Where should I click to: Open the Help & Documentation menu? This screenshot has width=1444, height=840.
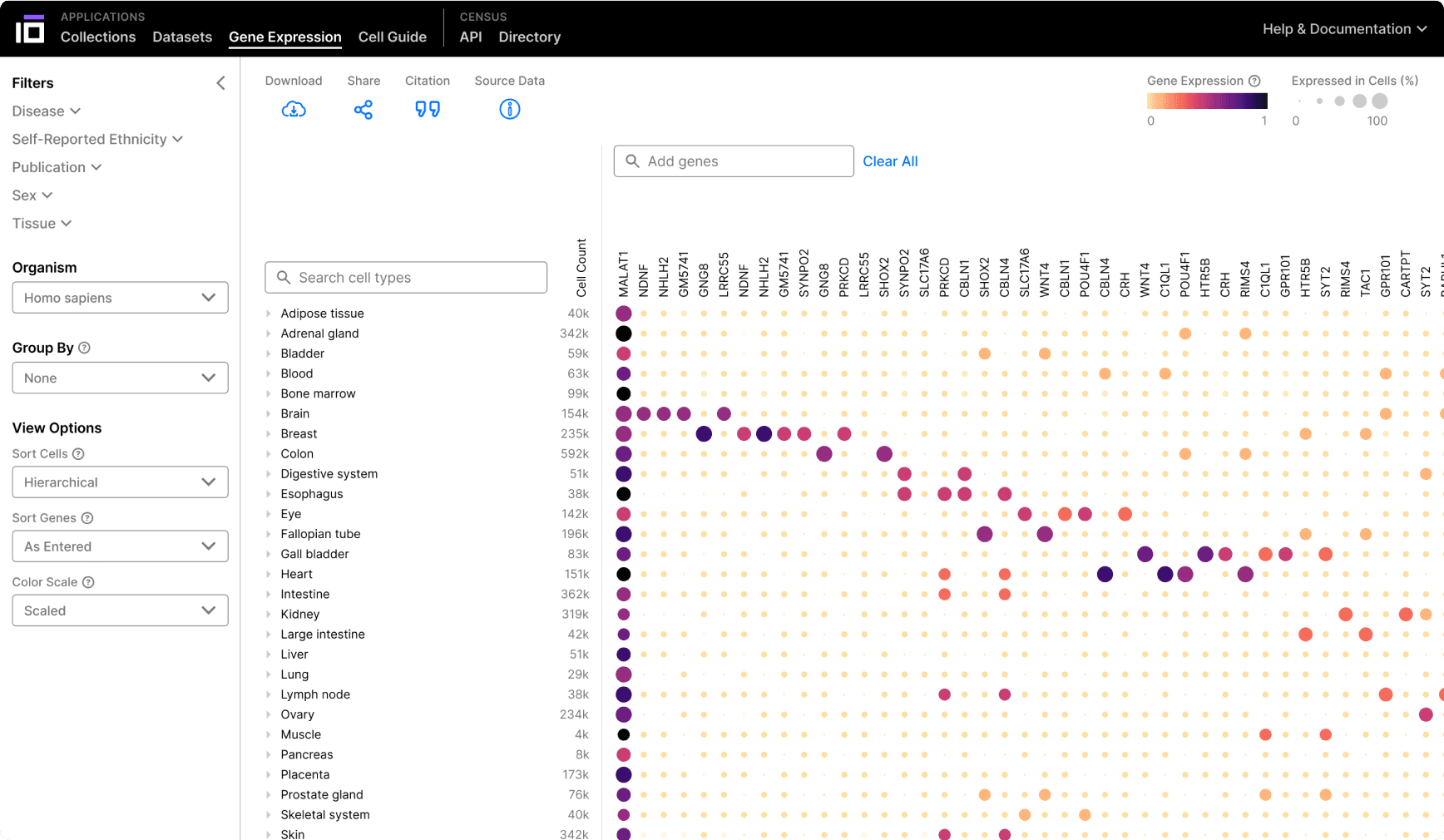tap(1344, 29)
